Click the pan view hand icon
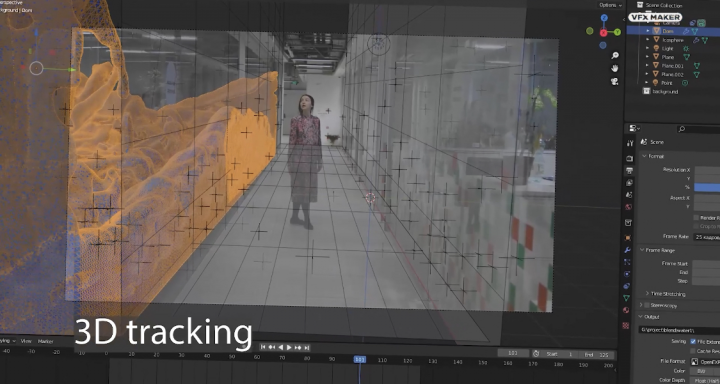The width and height of the screenshot is (720, 384). pyautogui.click(x=614, y=68)
